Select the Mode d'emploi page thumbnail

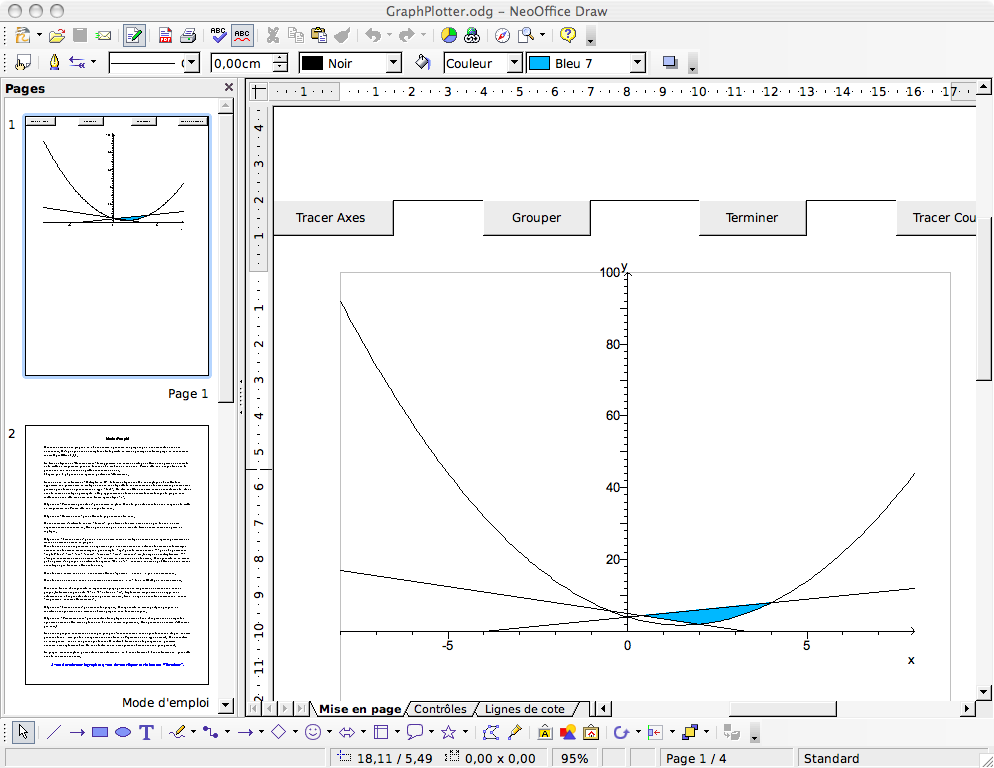[x=117, y=554]
